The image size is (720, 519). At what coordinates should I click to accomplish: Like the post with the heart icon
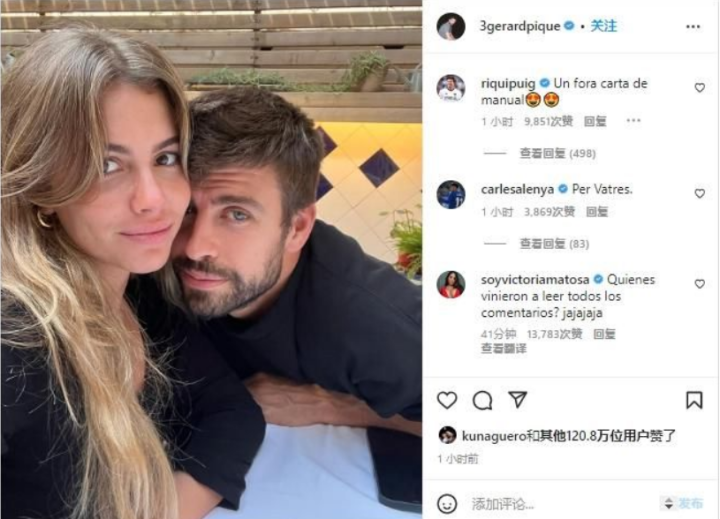click(x=447, y=400)
